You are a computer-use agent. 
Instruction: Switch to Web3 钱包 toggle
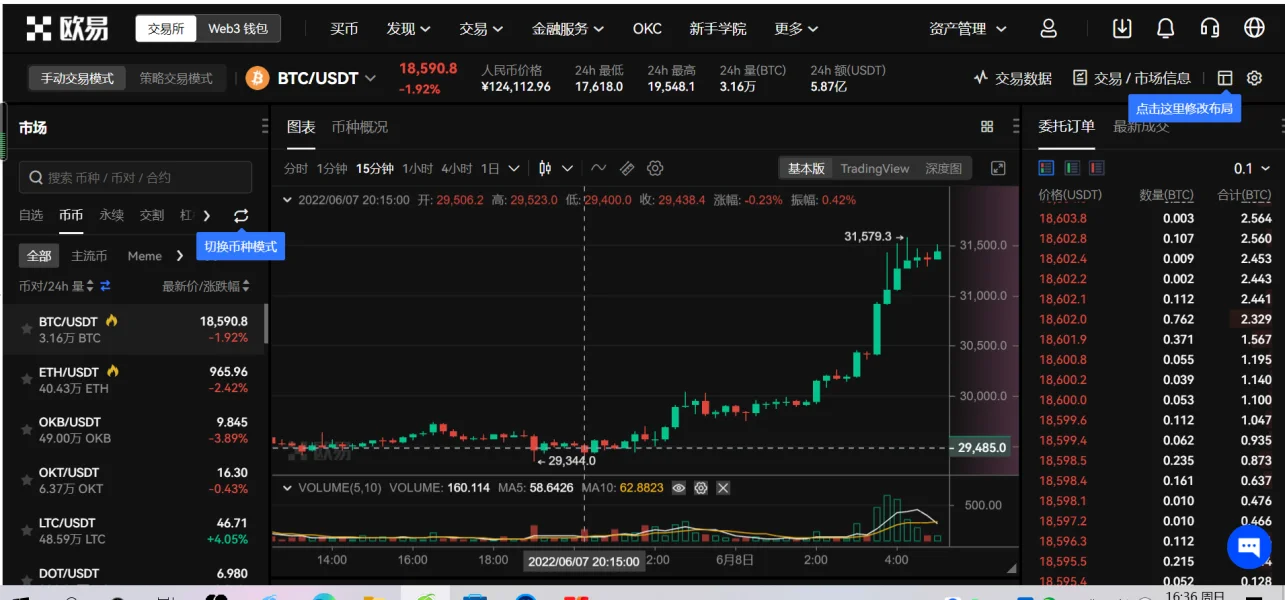point(238,29)
